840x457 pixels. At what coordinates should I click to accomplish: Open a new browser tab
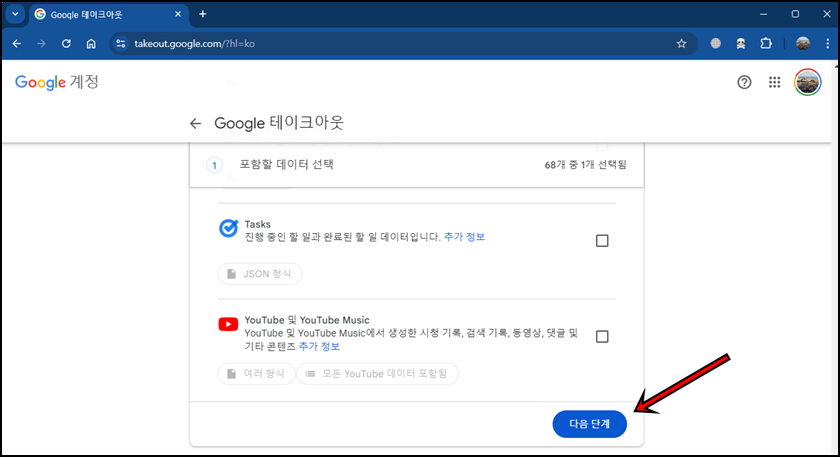pyautogui.click(x=202, y=14)
